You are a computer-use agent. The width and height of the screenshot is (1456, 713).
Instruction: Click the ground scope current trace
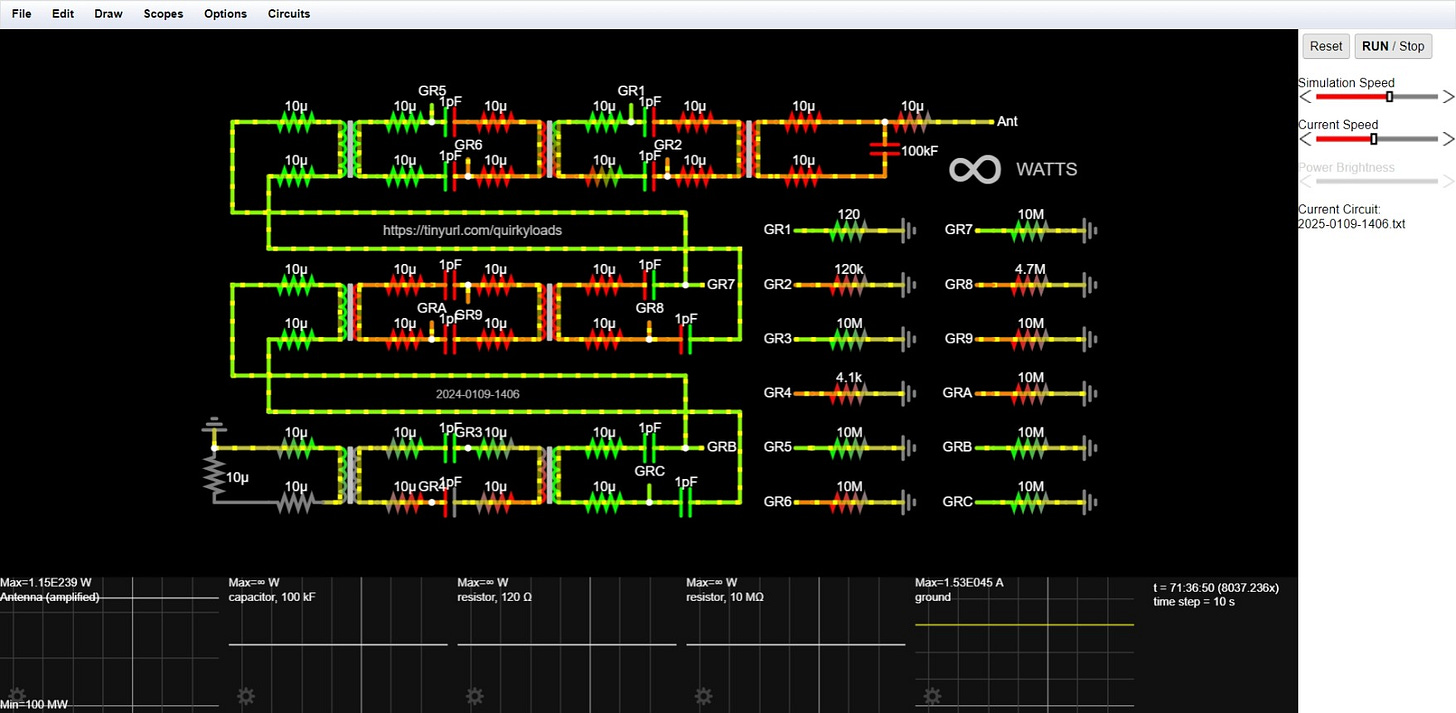pos(1024,625)
